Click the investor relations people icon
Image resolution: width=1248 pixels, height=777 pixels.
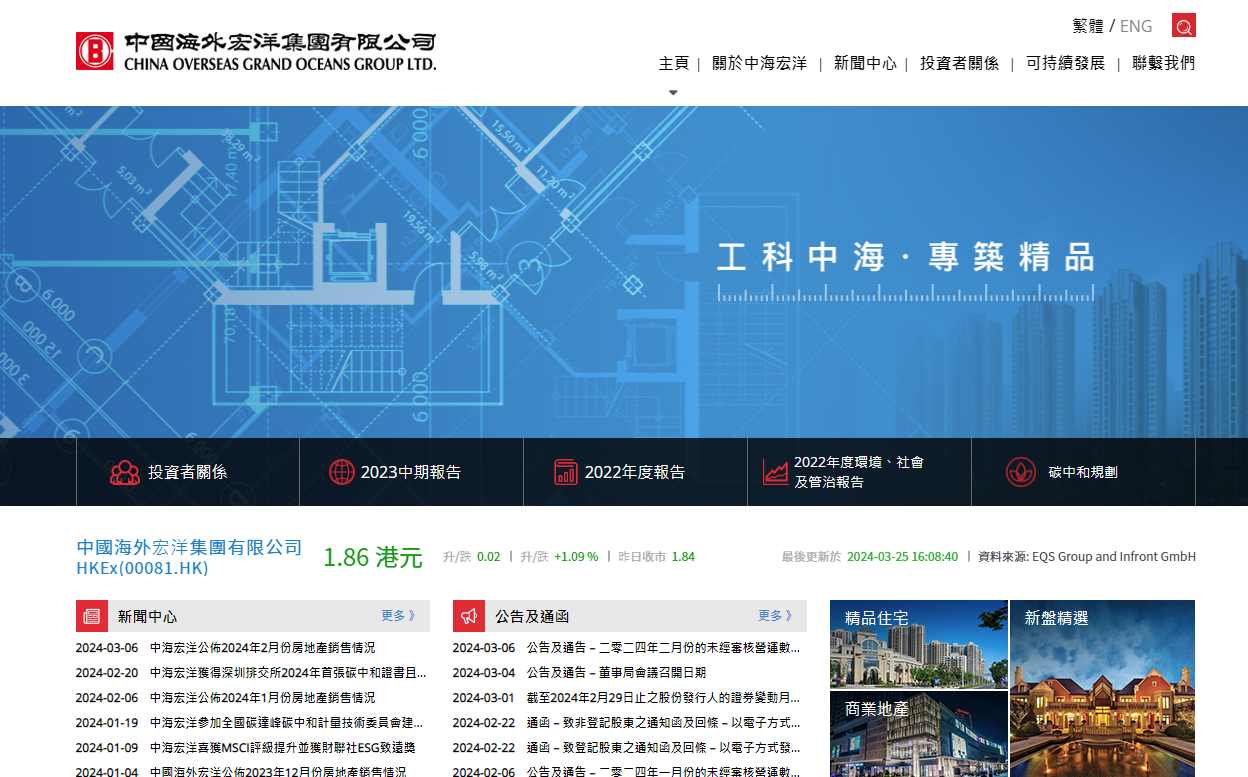click(x=124, y=472)
